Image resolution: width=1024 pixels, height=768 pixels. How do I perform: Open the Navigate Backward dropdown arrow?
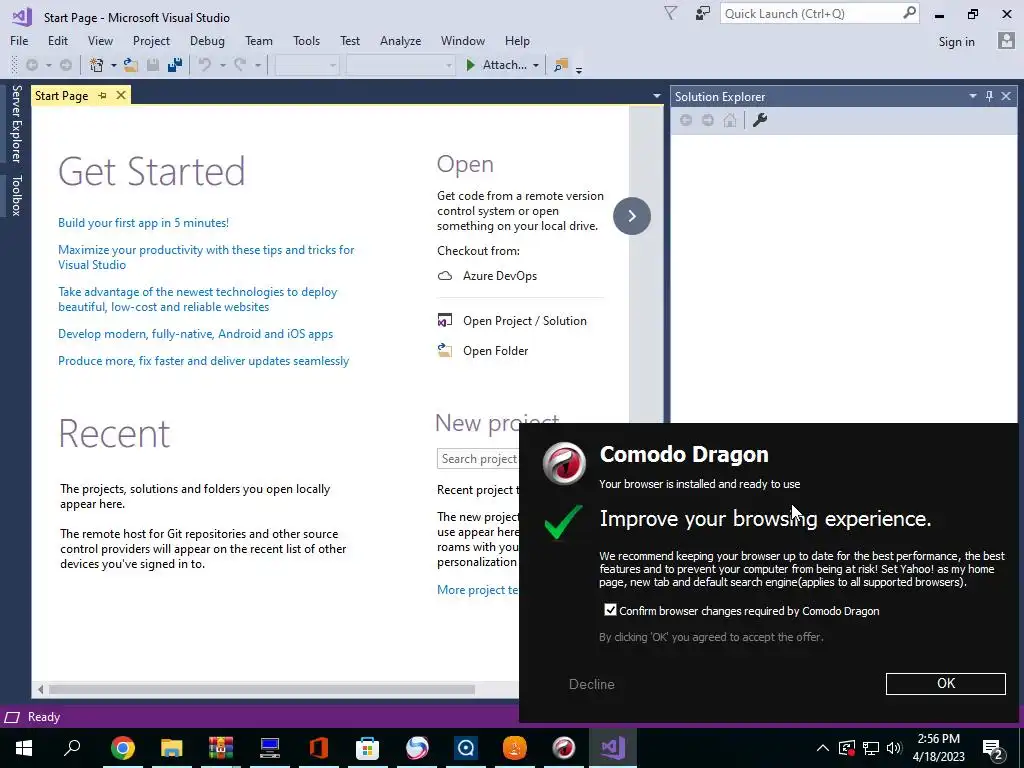coord(48,65)
